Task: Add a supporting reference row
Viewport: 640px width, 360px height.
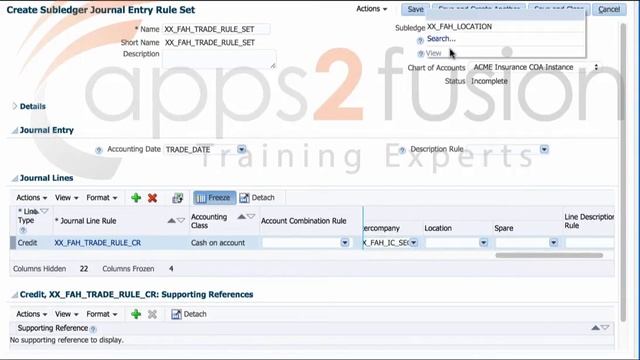Action: point(136,314)
